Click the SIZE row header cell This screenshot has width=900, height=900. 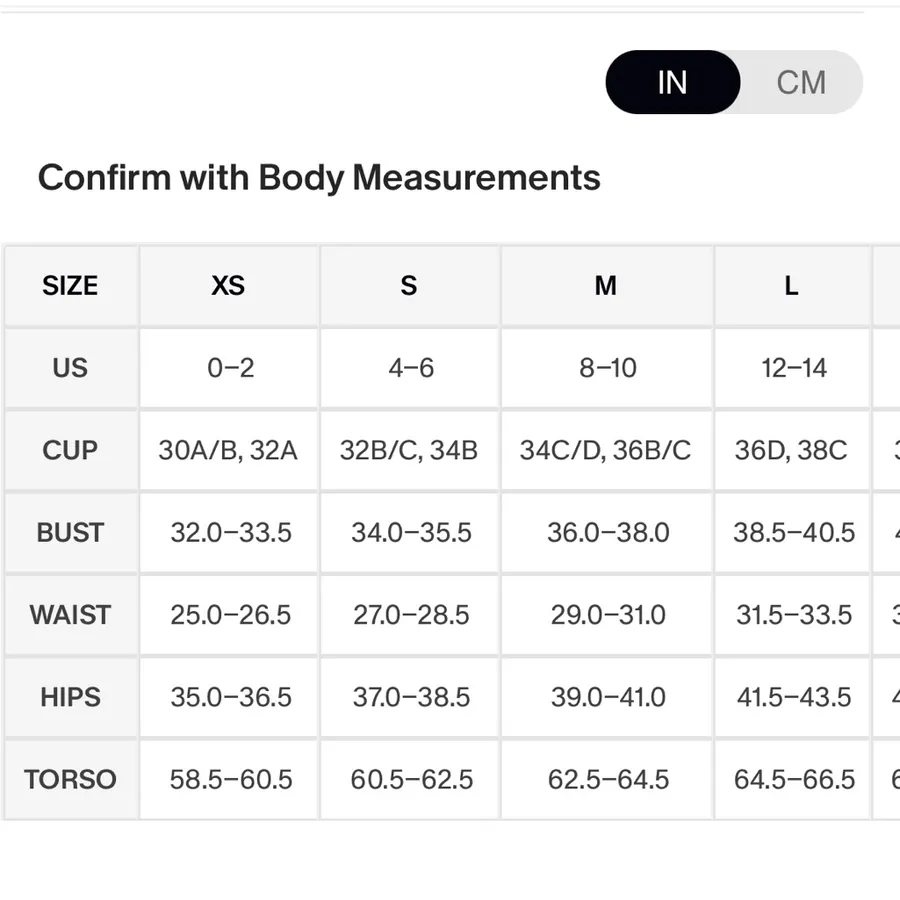[71, 286]
